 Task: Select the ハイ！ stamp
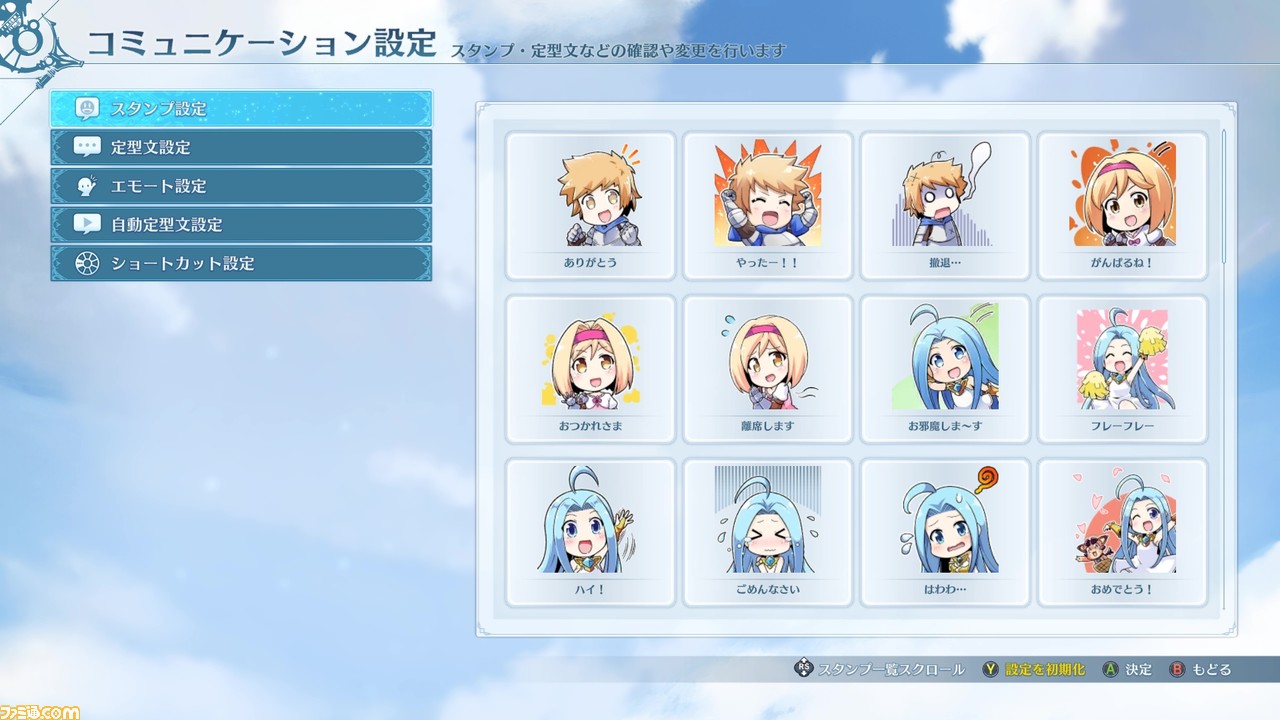tap(591, 532)
